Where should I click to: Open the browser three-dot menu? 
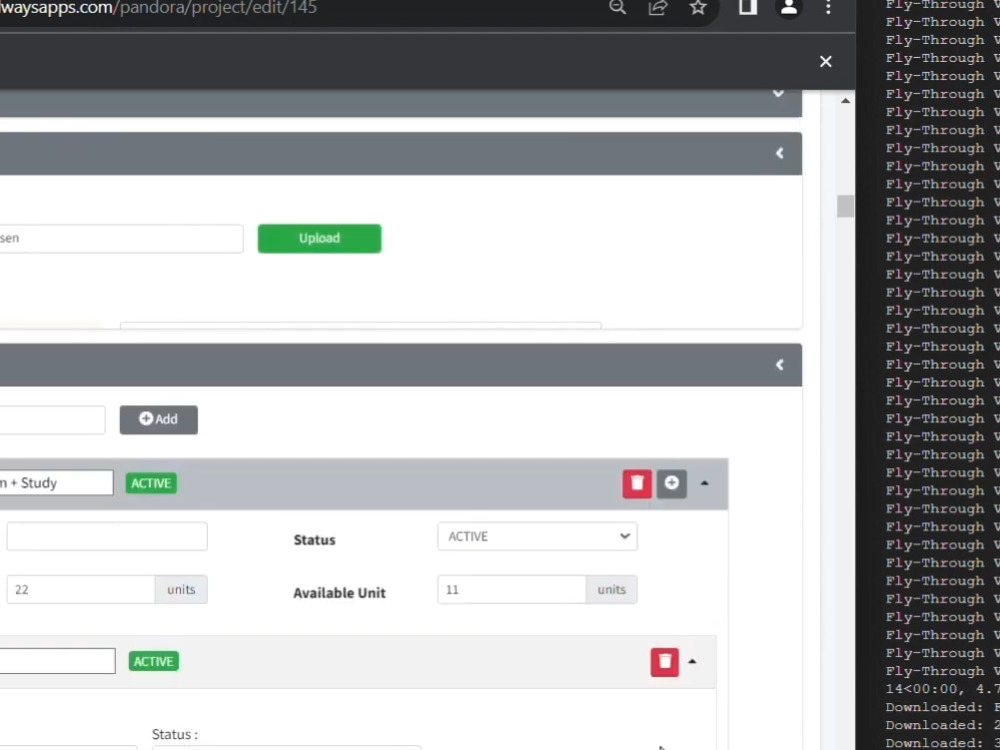(x=828, y=8)
